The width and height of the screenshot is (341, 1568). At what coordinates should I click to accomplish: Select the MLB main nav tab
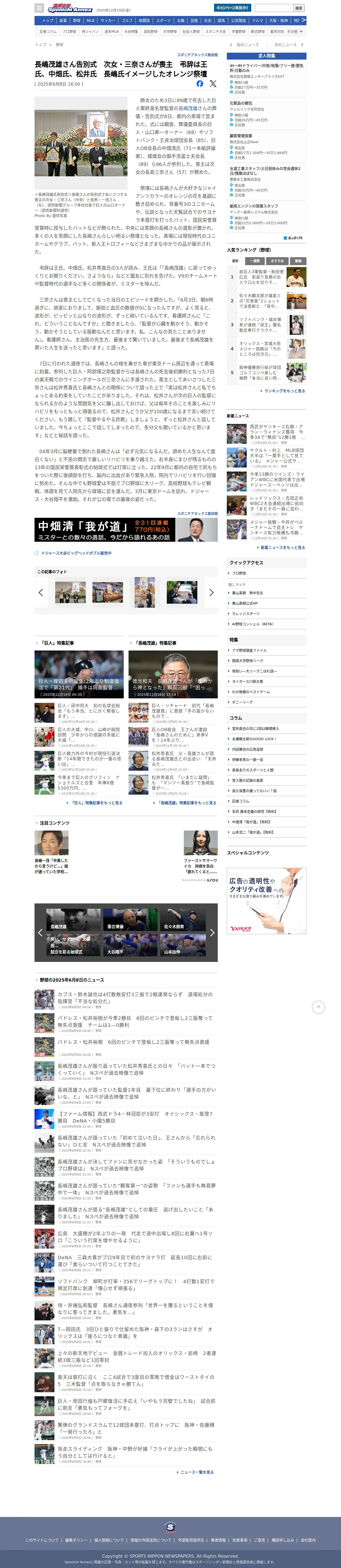click(x=91, y=20)
